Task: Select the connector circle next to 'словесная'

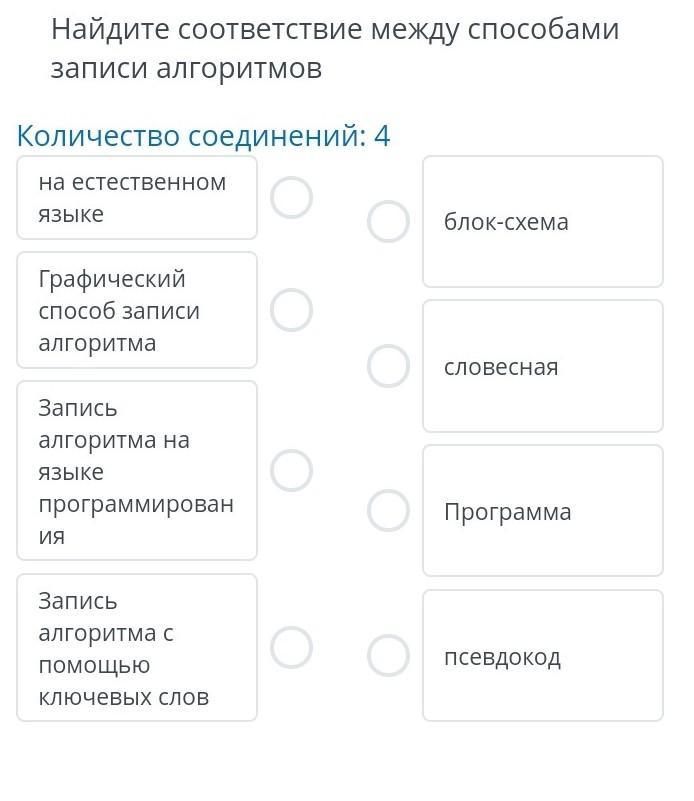Action: pos(388,366)
